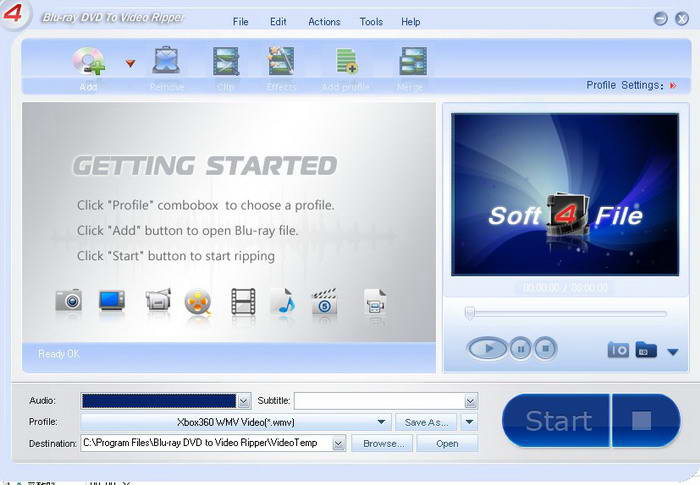Image resolution: width=700 pixels, height=485 pixels.
Task: Click the Merge toolbar icon
Action: coord(413,61)
